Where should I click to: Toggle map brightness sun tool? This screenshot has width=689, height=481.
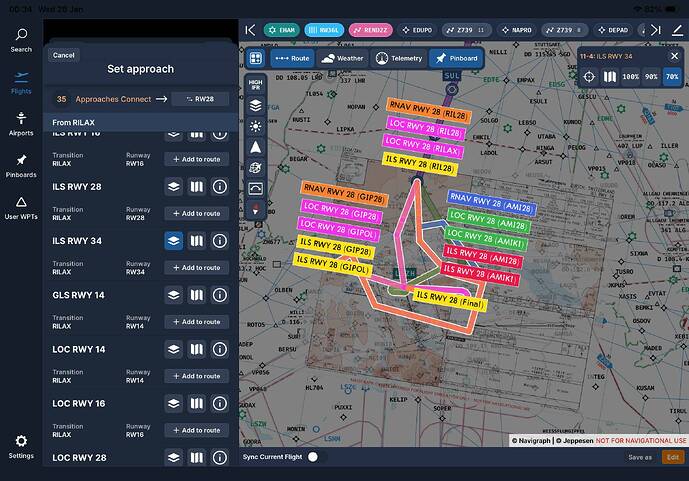[255, 127]
